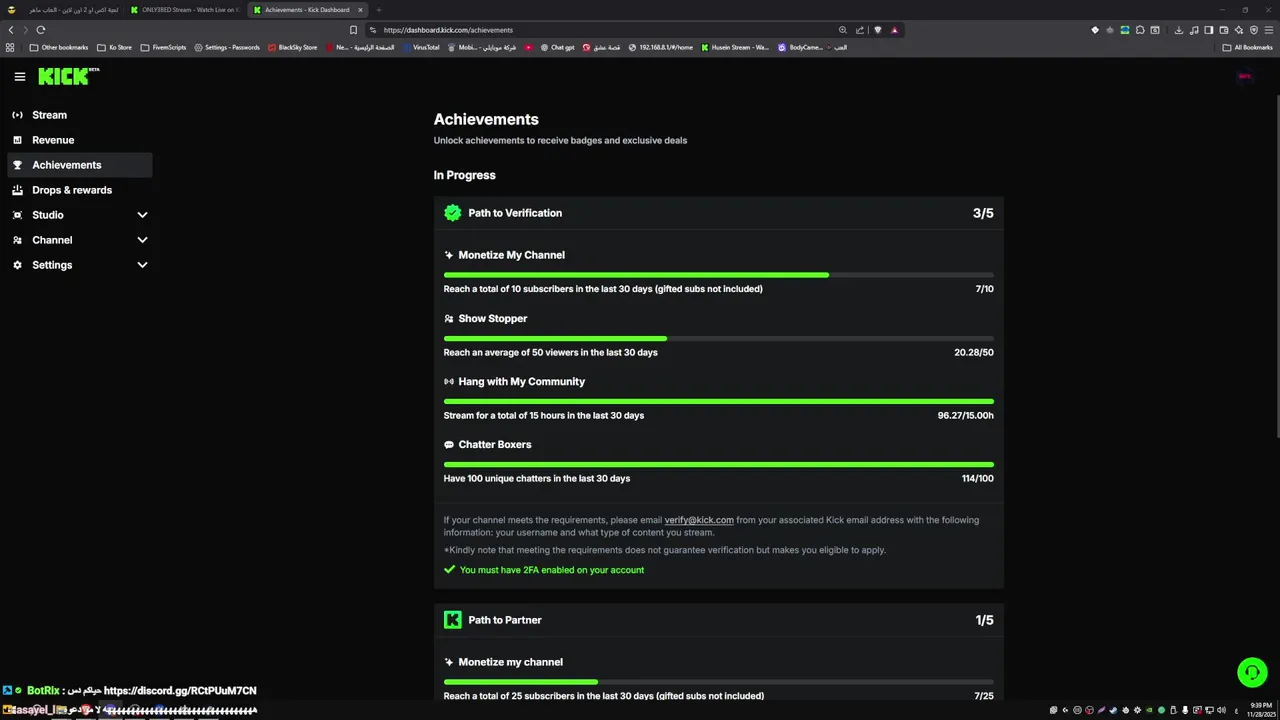
Task: Click the Achievements trophy icon
Action: (x=17, y=165)
